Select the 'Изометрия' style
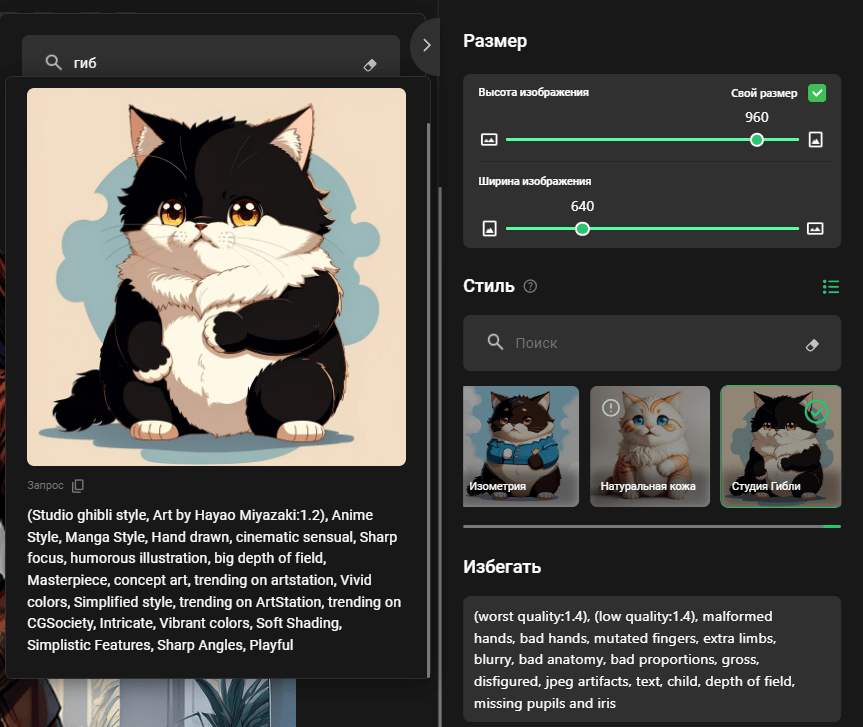This screenshot has width=863, height=727. [521, 446]
